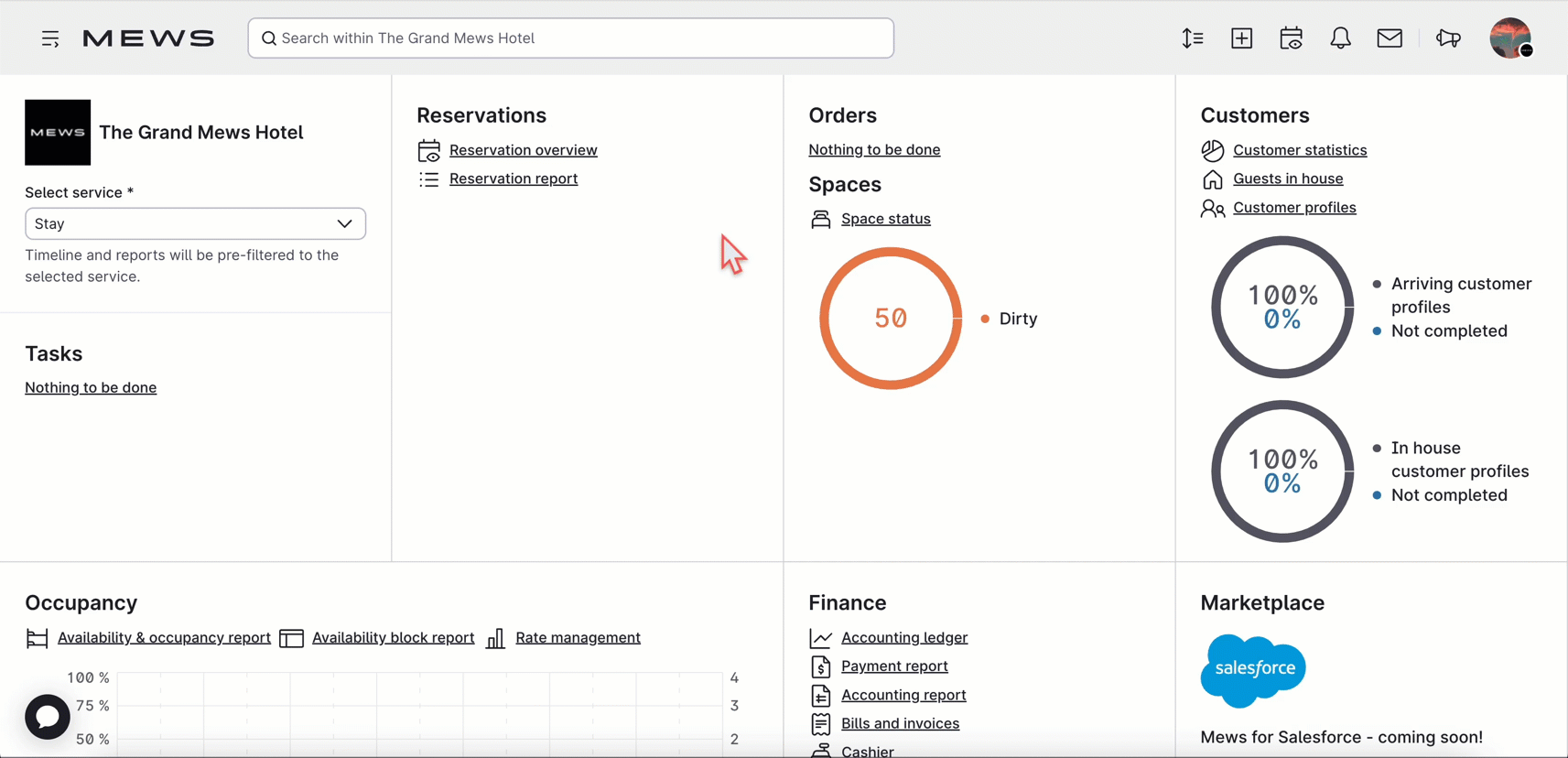Click the Stay dropdown chevron arrow
This screenshot has height=758, width=1568.
coord(344,223)
